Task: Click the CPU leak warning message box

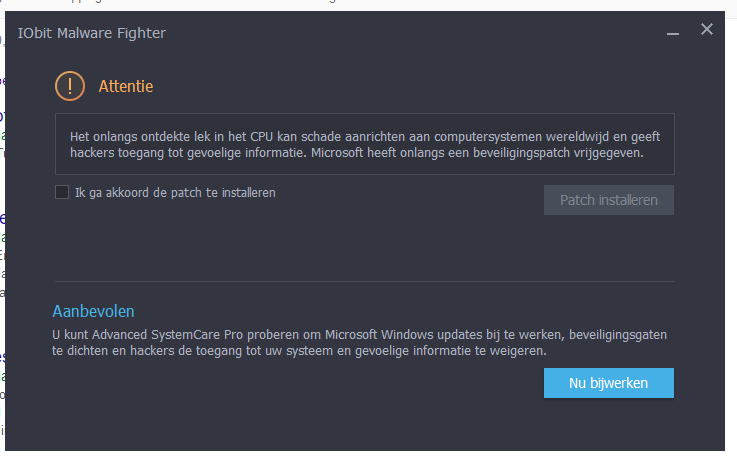Action: tap(365, 144)
